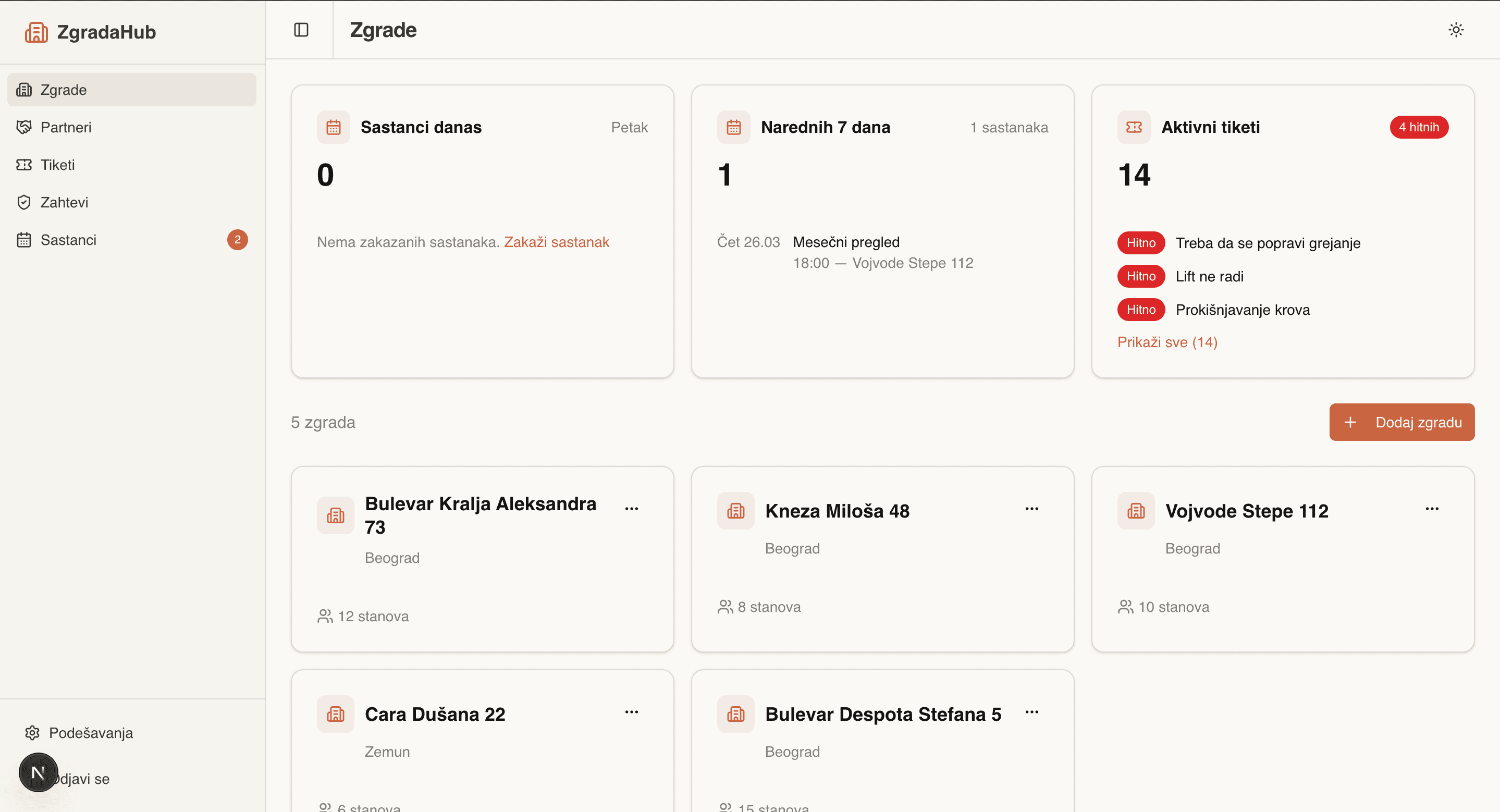Image resolution: width=1500 pixels, height=812 pixels.
Task: Open the options menu for Bulevar Kralja Aleksandra 73
Action: point(632,508)
